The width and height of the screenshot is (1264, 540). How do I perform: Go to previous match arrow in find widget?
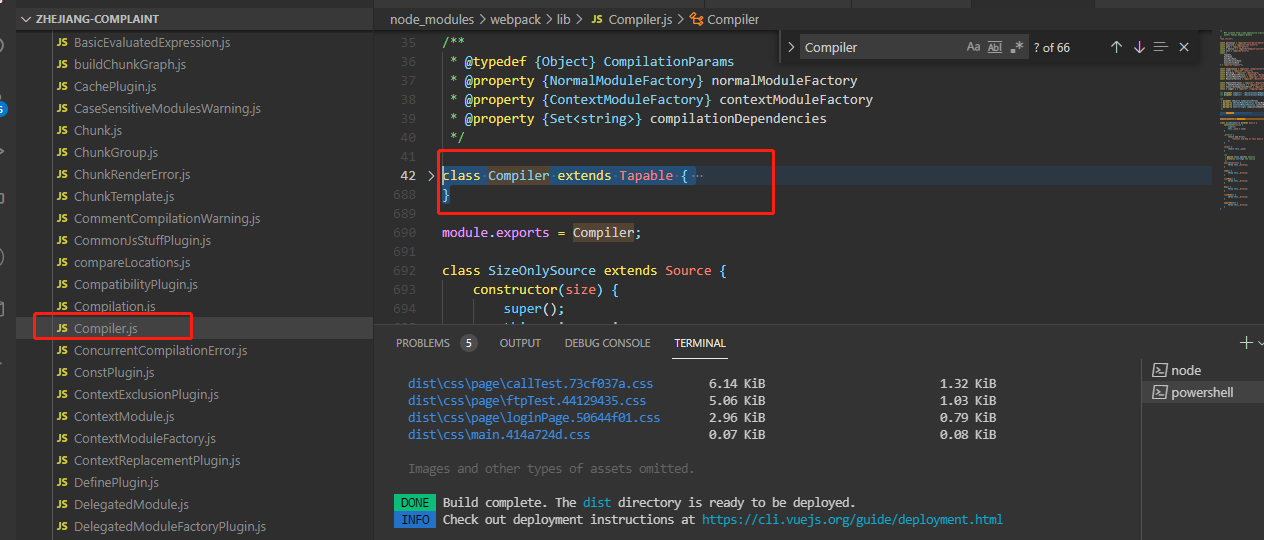coord(1116,47)
